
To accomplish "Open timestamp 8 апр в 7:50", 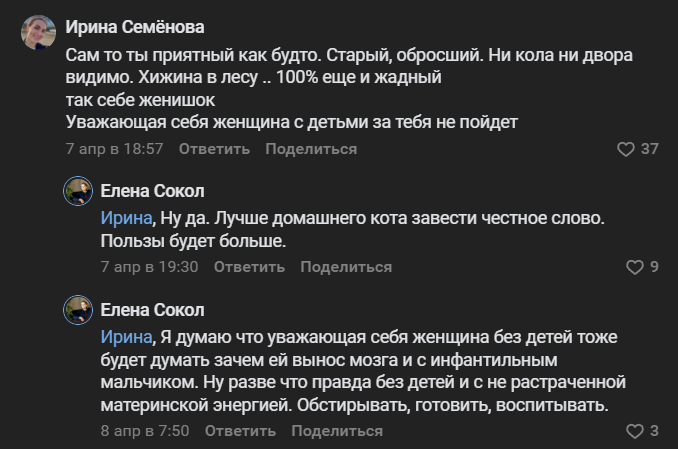I will (x=145, y=431).
